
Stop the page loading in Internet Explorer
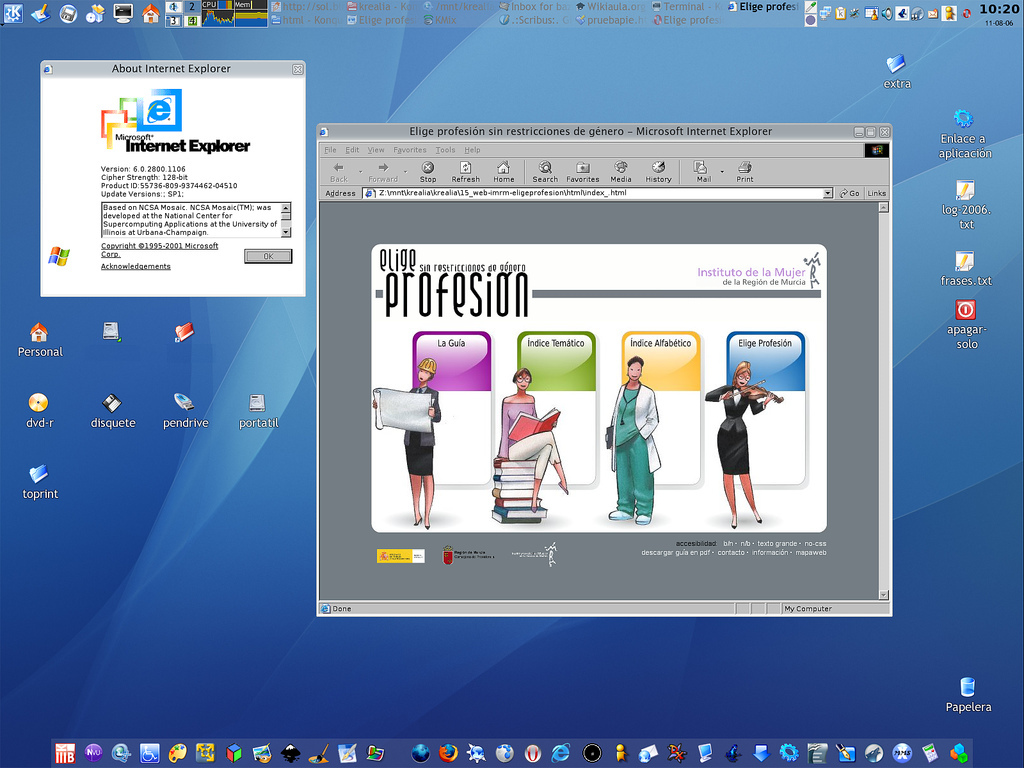pos(428,172)
